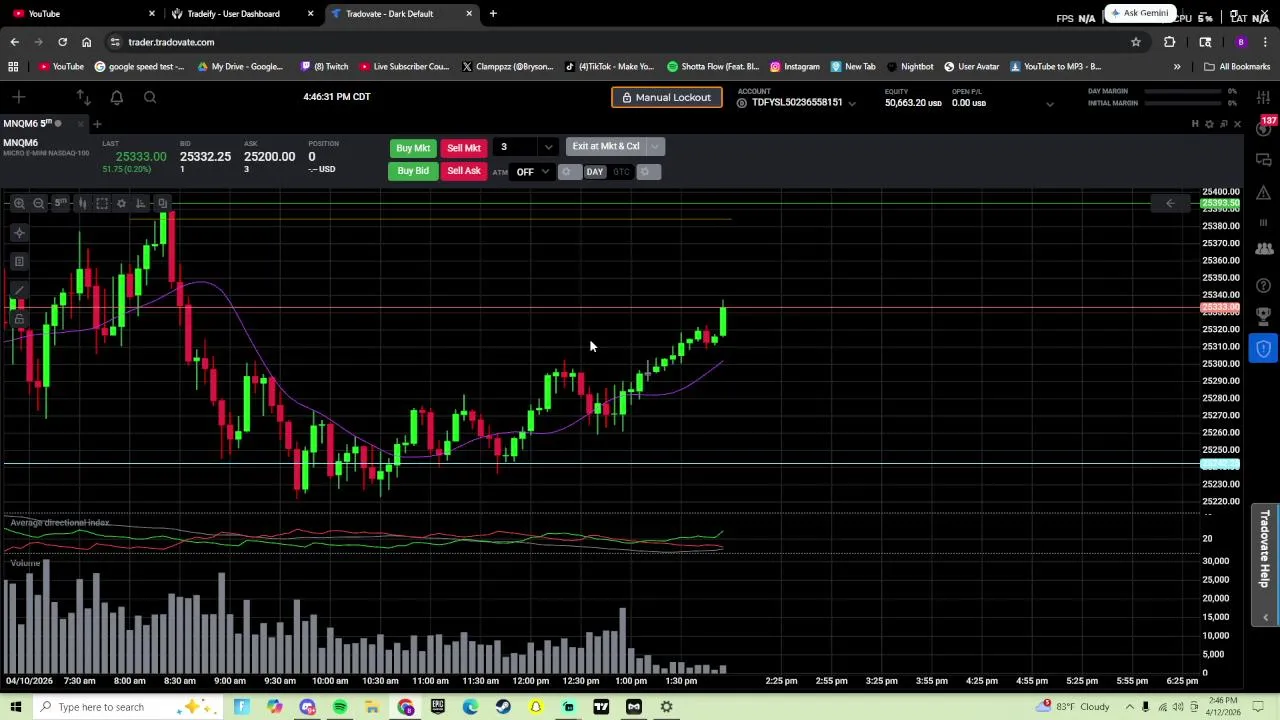The width and height of the screenshot is (1280, 720).
Task: Select GTC time-in-force toggle
Action: (621, 172)
